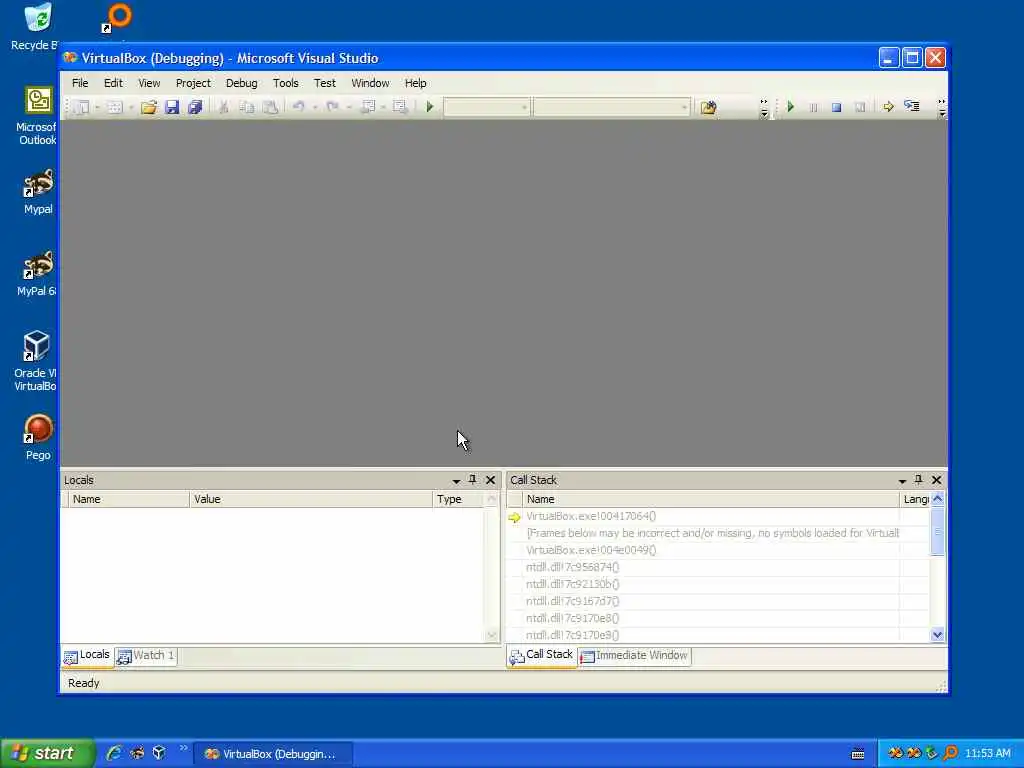Click the Cut scissors icon
Image resolution: width=1024 pixels, height=768 pixels.
[x=223, y=107]
